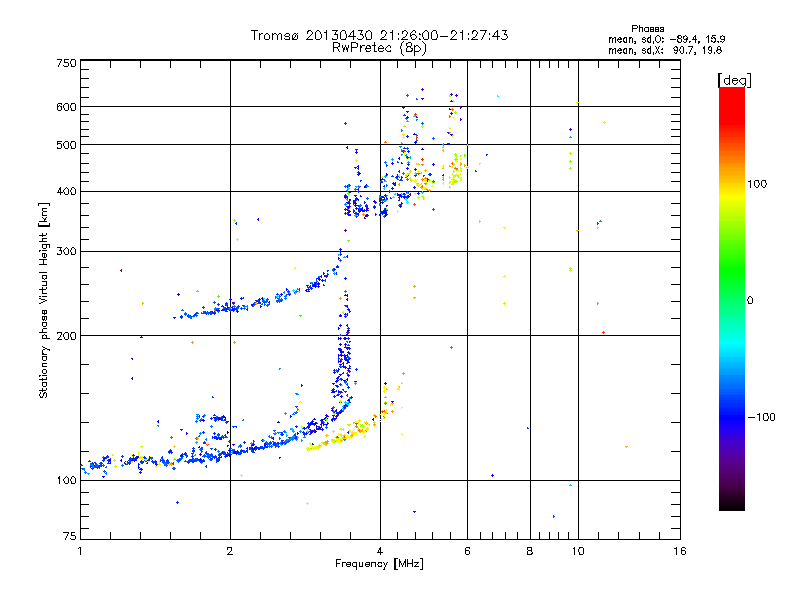
Task: Click the yellow-green cluster near 5.7 MHz, 430 km
Action: coord(455,171)
